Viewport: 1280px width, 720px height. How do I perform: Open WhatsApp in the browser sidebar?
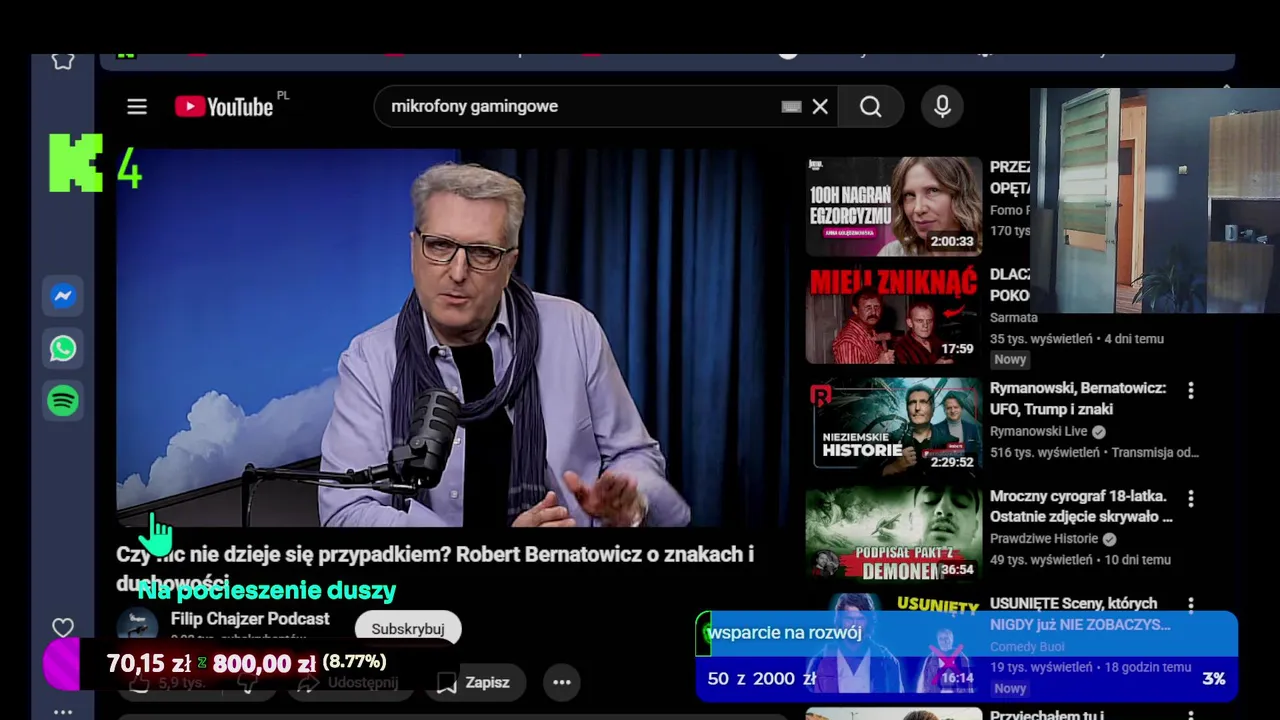click(x=63, y=348)
